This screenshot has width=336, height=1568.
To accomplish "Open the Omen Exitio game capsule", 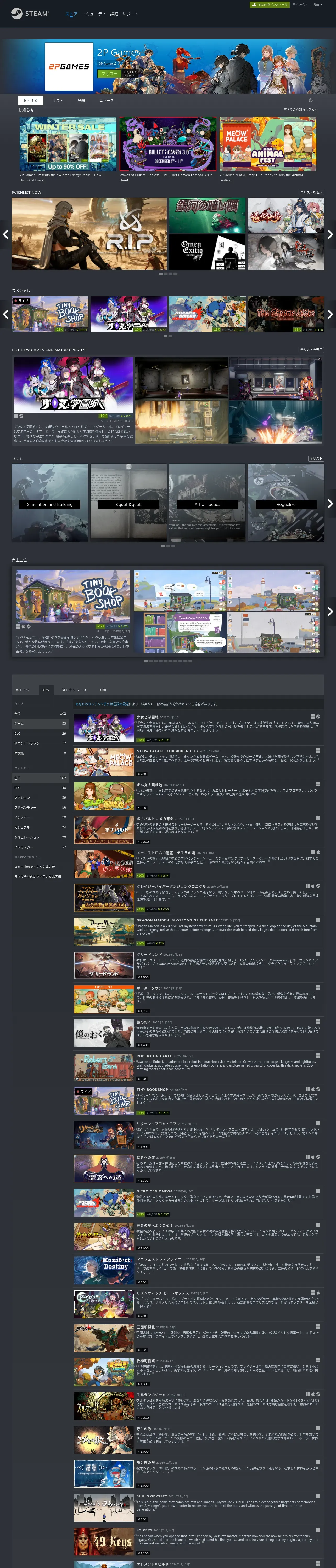I will point(207,252).
